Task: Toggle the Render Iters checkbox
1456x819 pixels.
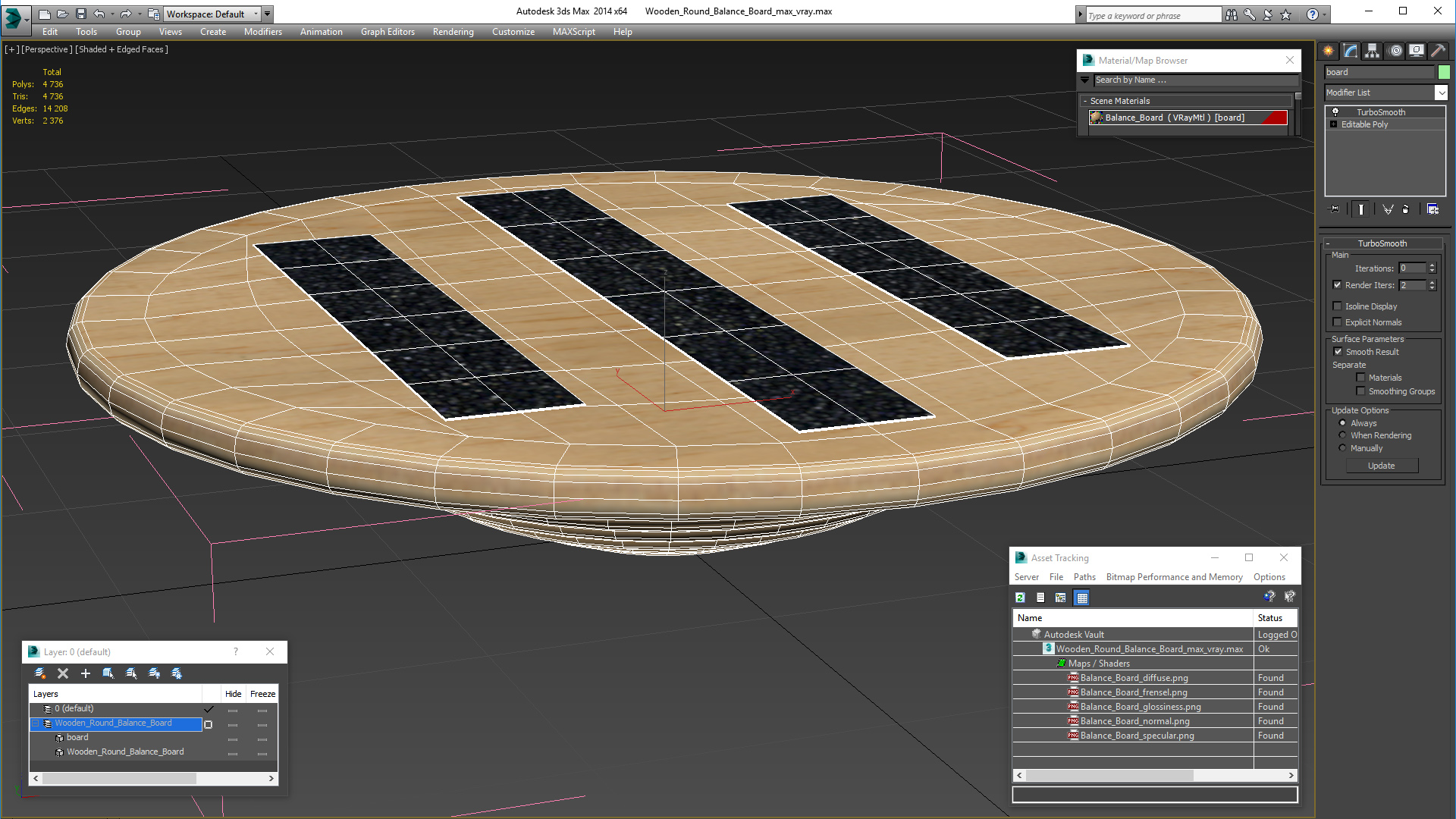Action: click(x=1338, y=285)
